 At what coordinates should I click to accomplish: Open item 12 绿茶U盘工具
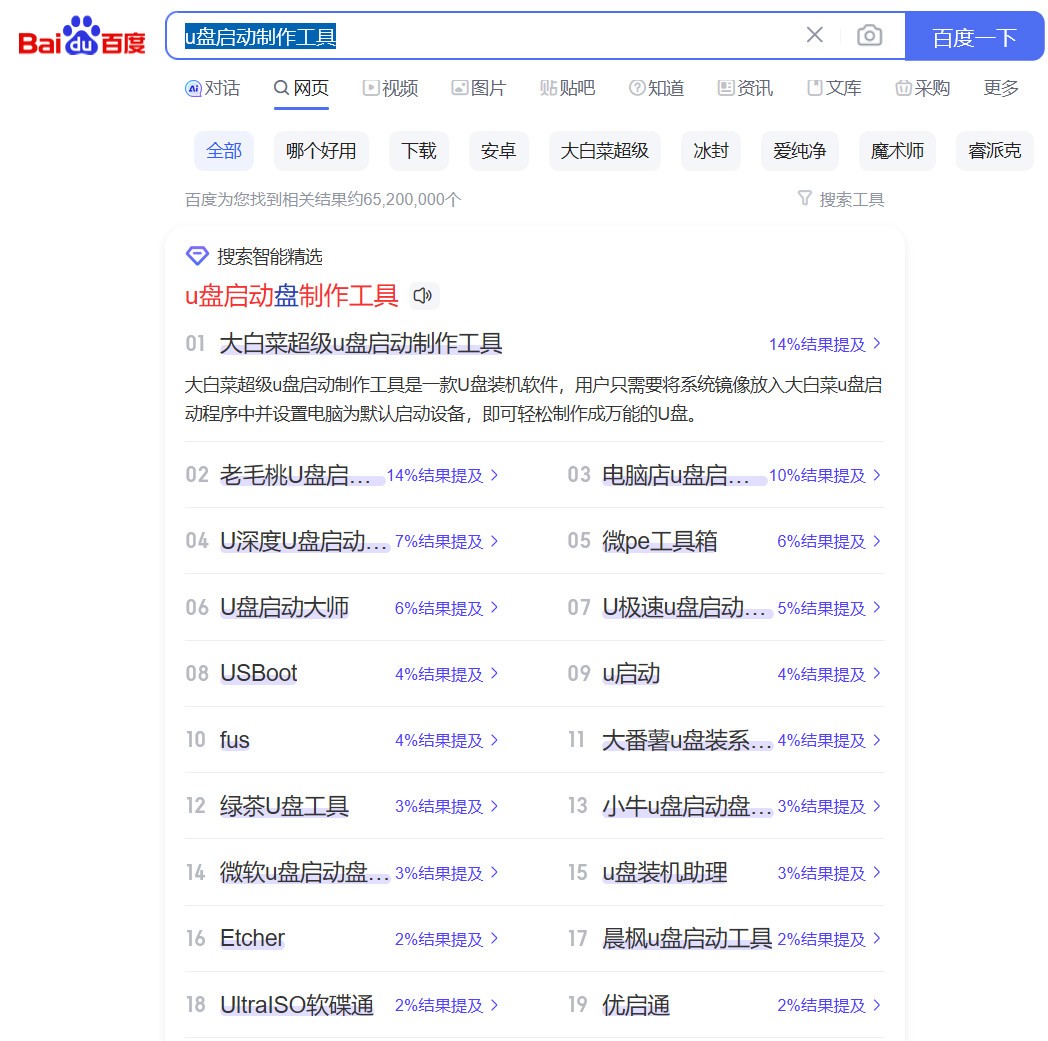[284, 806]
